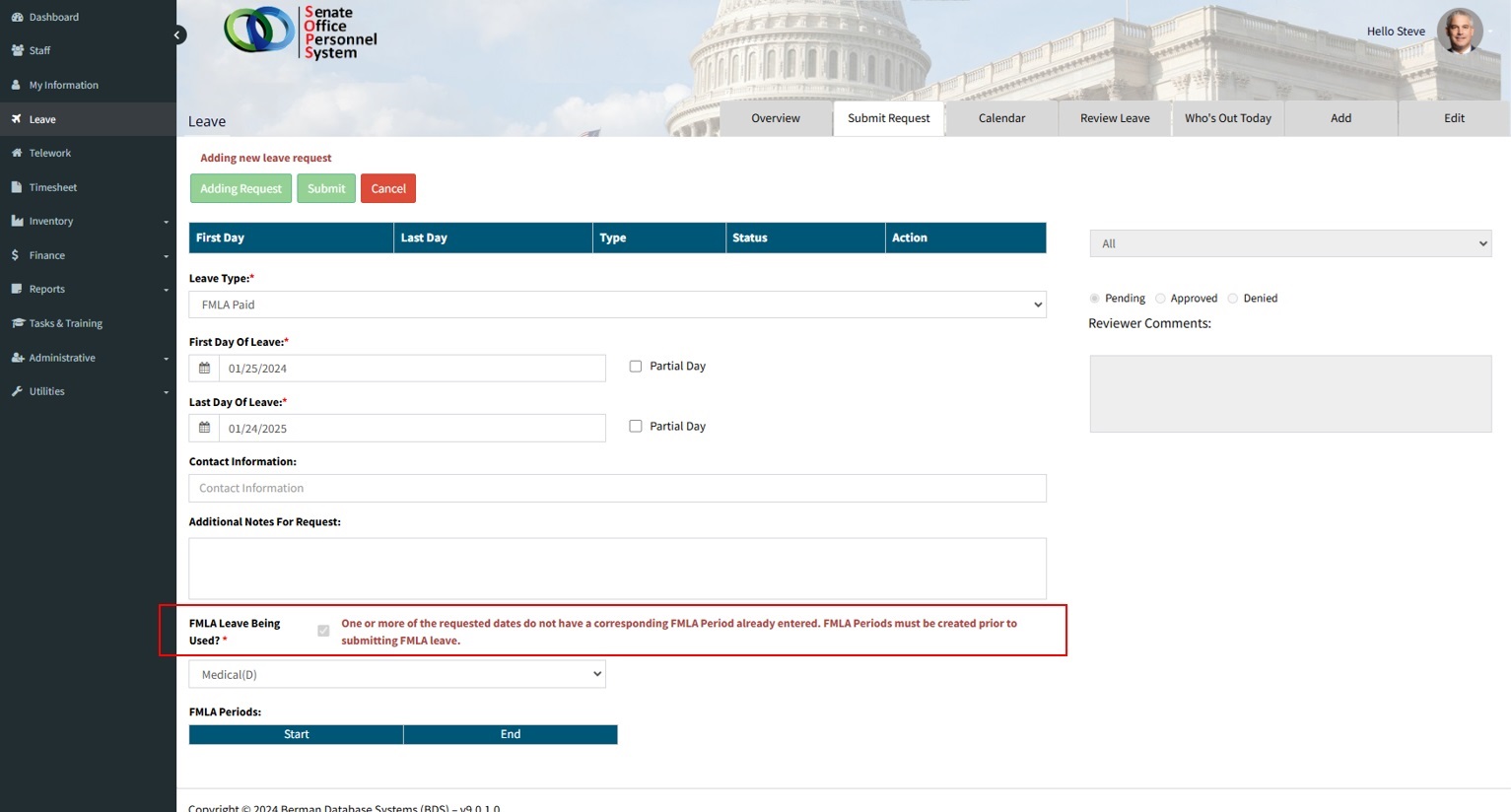Click the Staff people icon
Viewport: 1511px width, 812px height.
[17, 50]
